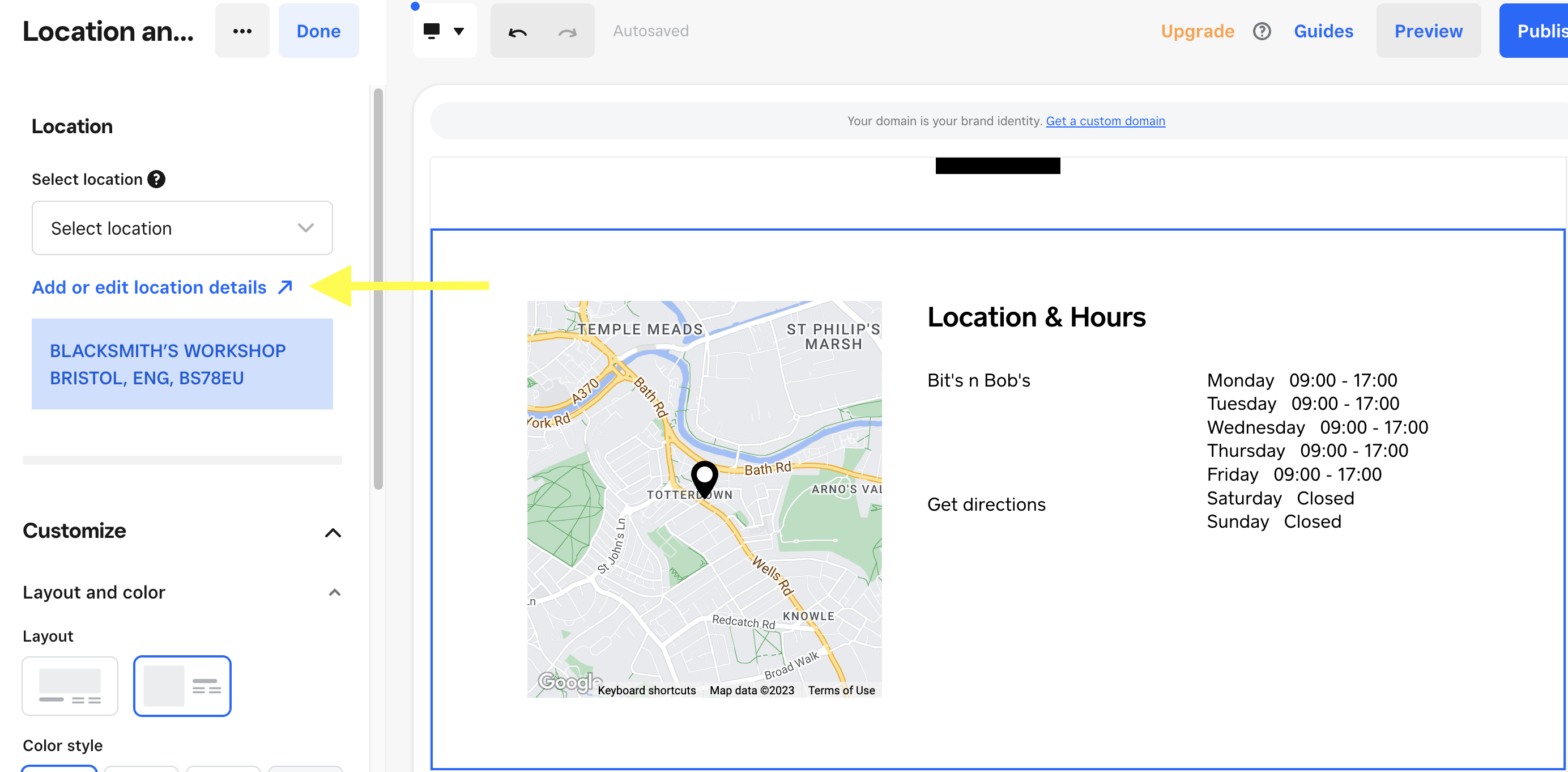Click the Location an... panel title

[108, 31]
